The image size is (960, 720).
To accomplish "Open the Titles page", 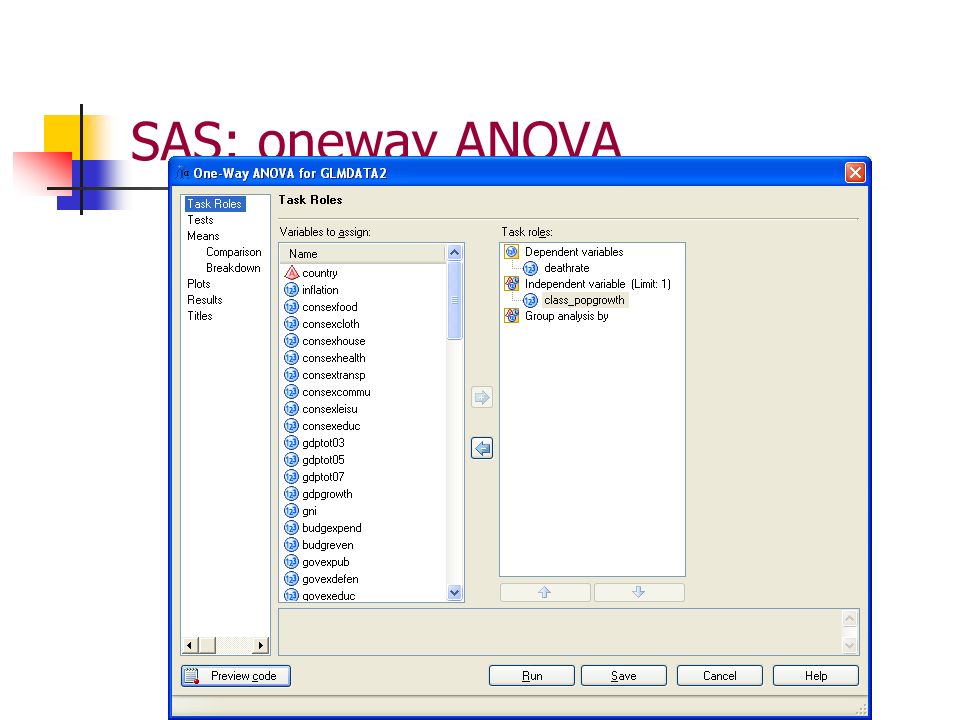I will [x=200, y=315].
